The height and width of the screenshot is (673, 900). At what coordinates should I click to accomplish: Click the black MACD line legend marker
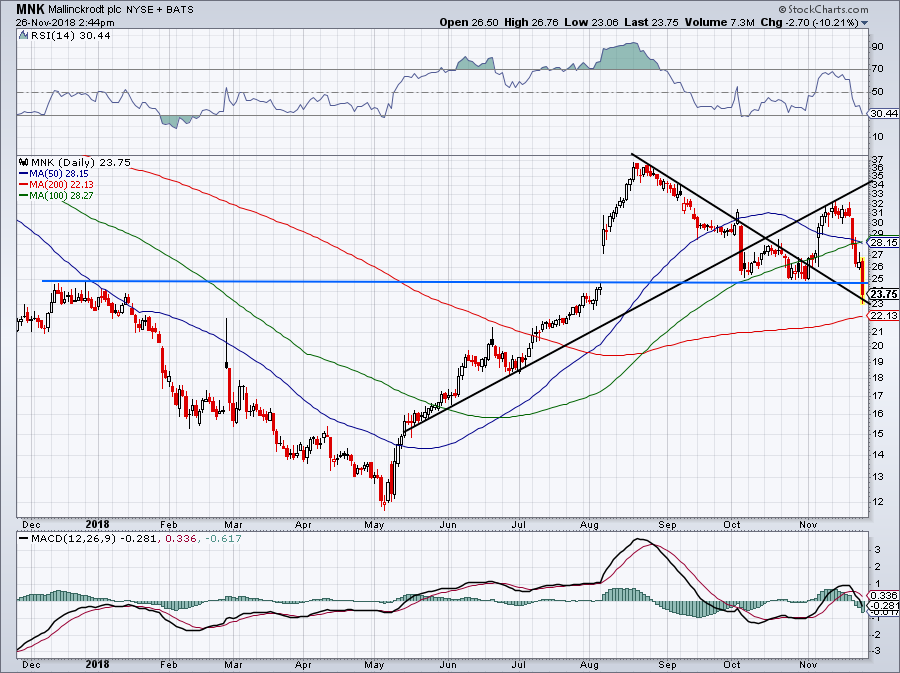tap(24, 539)
